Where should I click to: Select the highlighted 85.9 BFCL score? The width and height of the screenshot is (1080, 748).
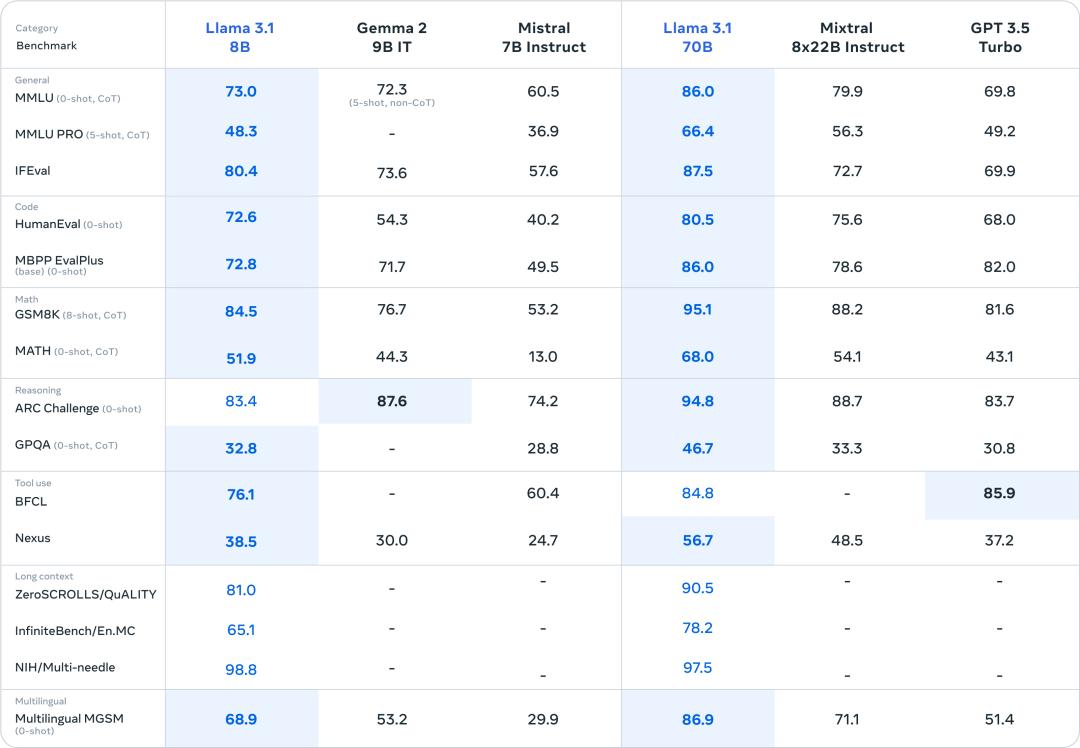[x=999, y=493]
